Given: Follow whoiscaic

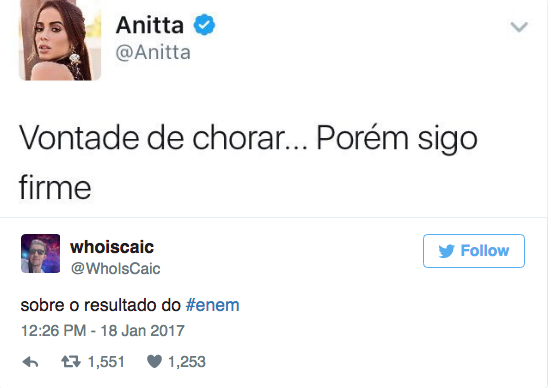Looking at the screenshot, I should coord(474,251).
